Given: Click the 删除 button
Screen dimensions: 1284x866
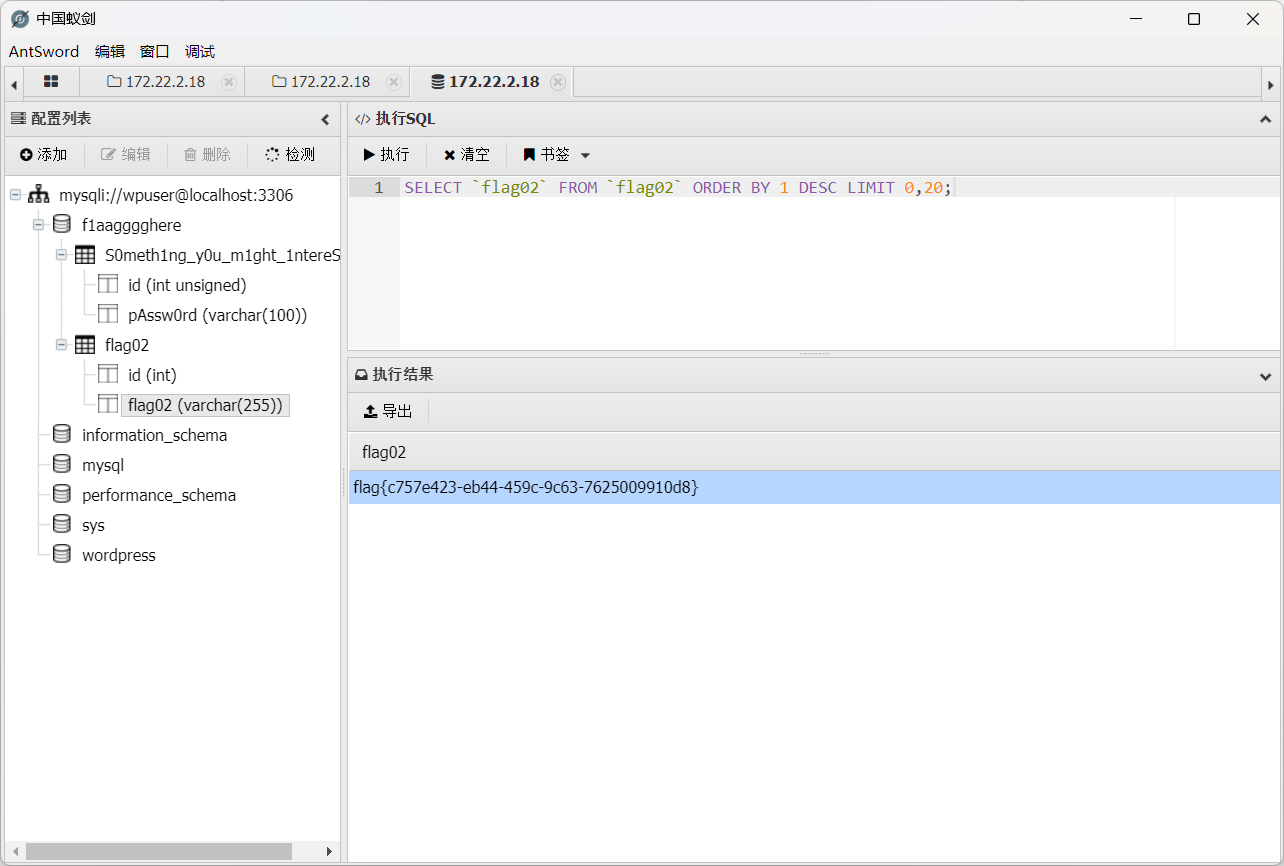Looking at the screenshot, I should point(207,155).
